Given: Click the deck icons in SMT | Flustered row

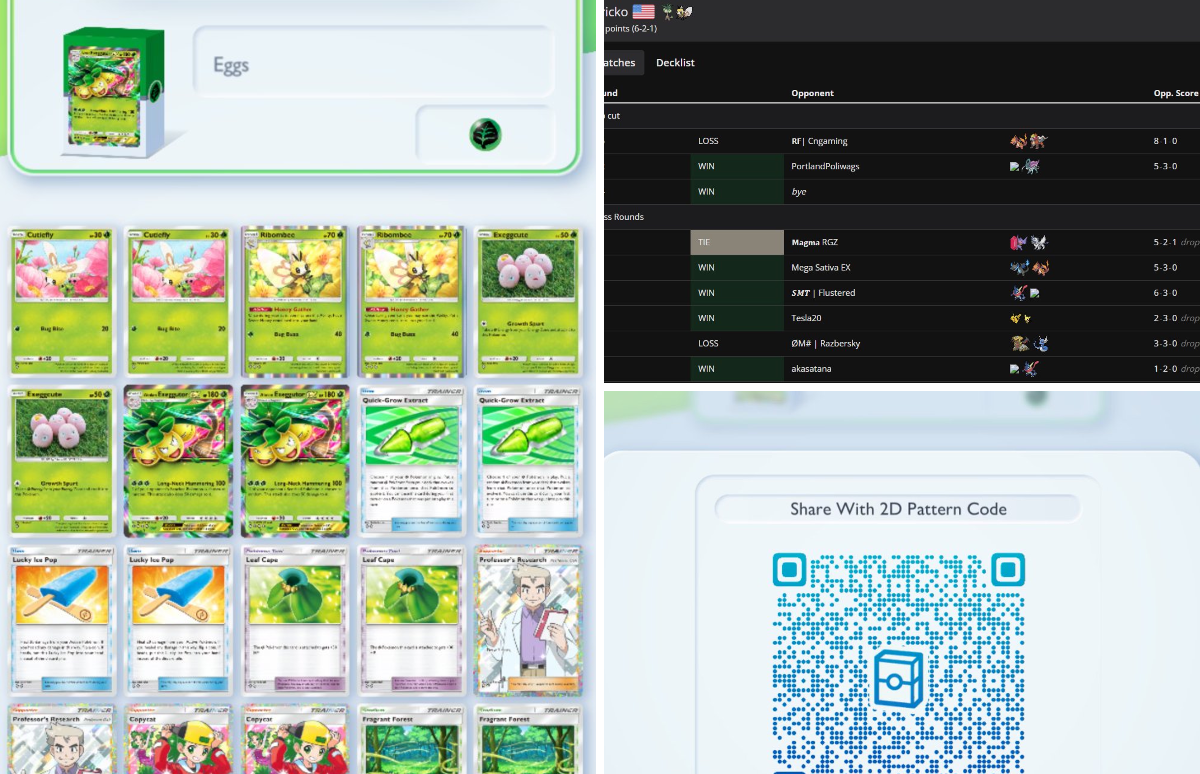Looking at the screenshot, I should point(1025,293).
